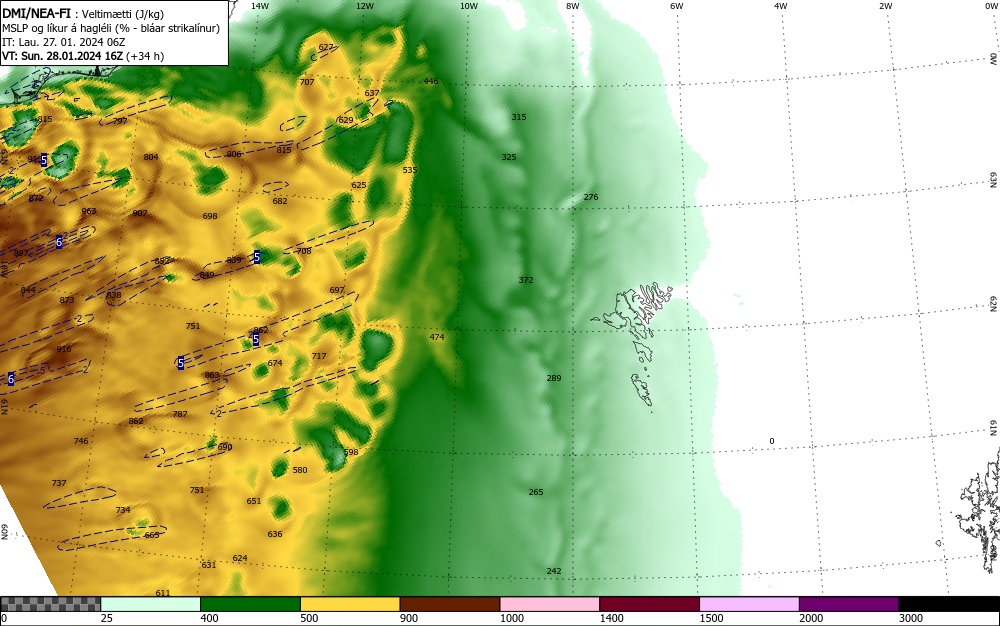
Task: Click the '12W' longitude label
Action: (364, 6)
